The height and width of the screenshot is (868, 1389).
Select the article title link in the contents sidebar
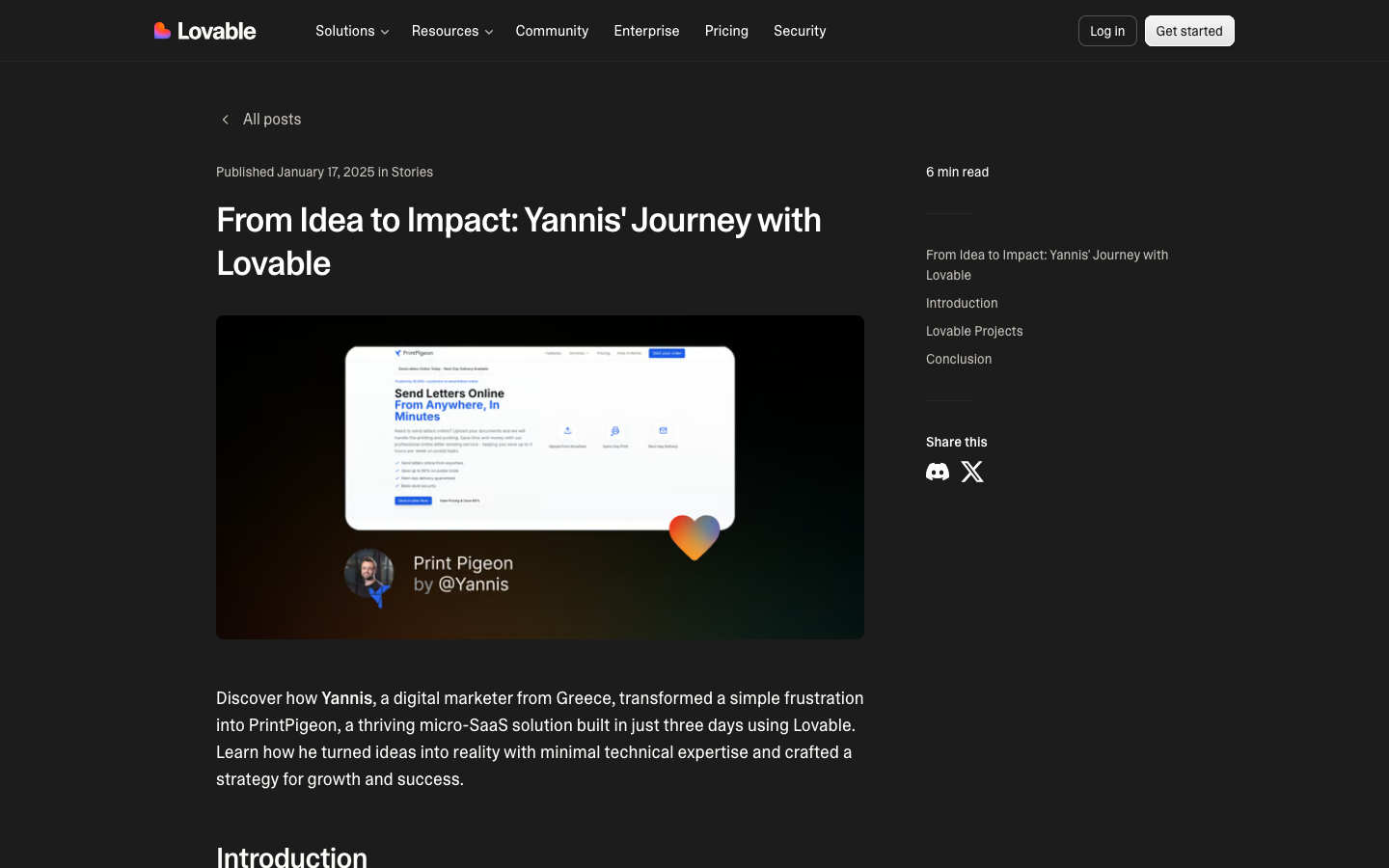tap(1047, 265)
